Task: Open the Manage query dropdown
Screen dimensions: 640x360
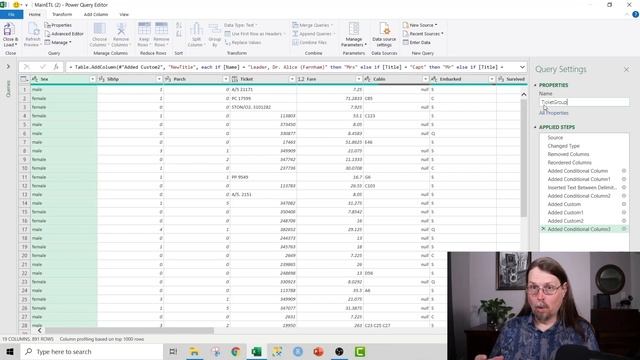Action: point(58,42)
